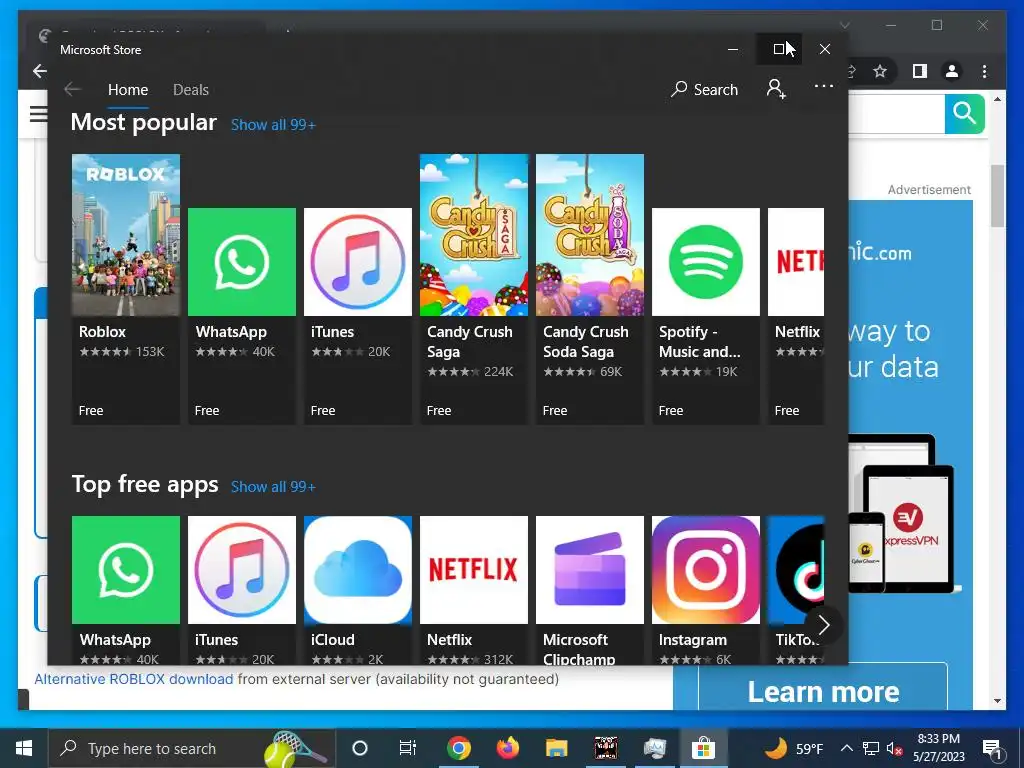The height and width of the screenshot is (768, 1024).
Task: Open the hamburger menu on the webpage
Action: pyautogui.click(x=39, y=114)
